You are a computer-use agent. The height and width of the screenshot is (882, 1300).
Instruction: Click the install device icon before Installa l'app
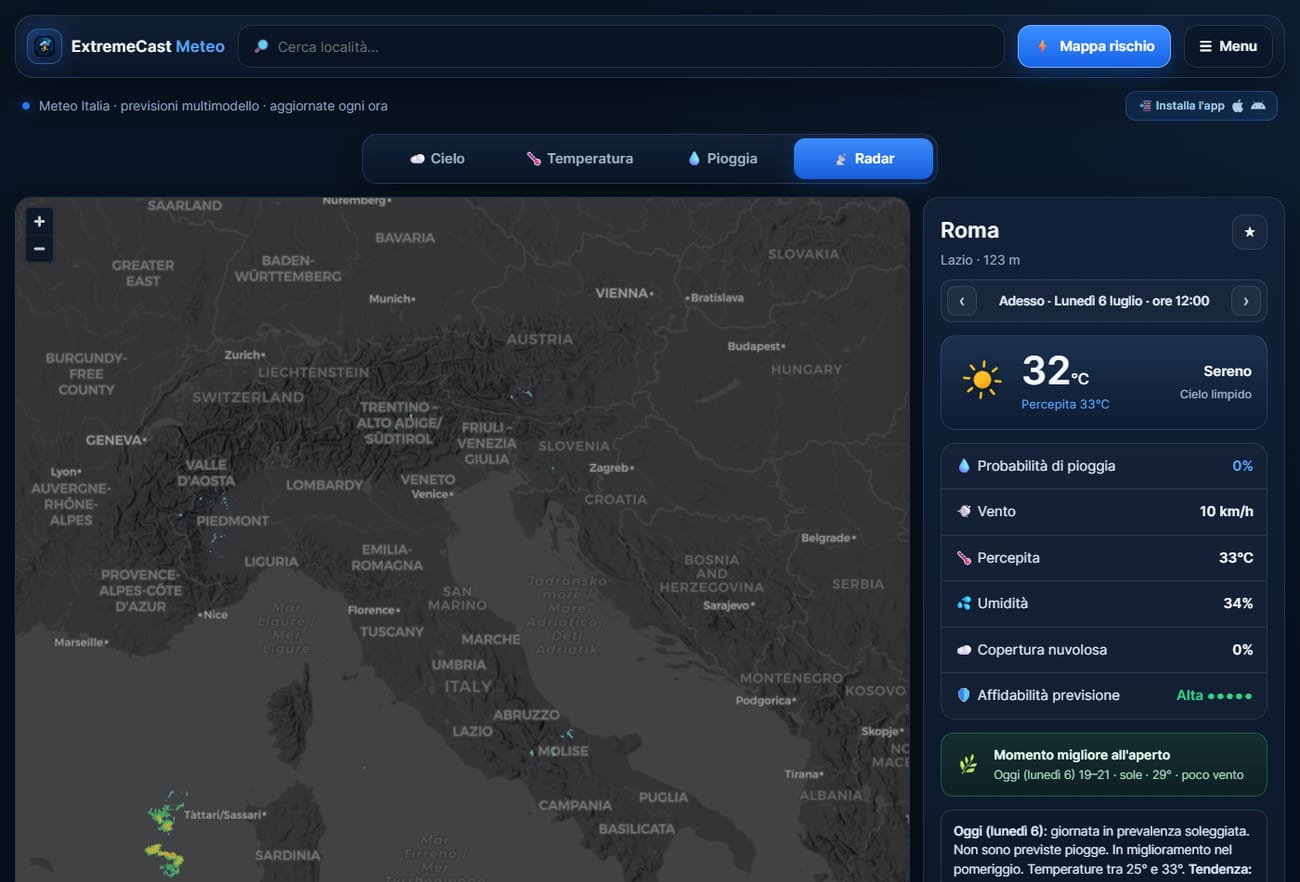[1144, 106]
